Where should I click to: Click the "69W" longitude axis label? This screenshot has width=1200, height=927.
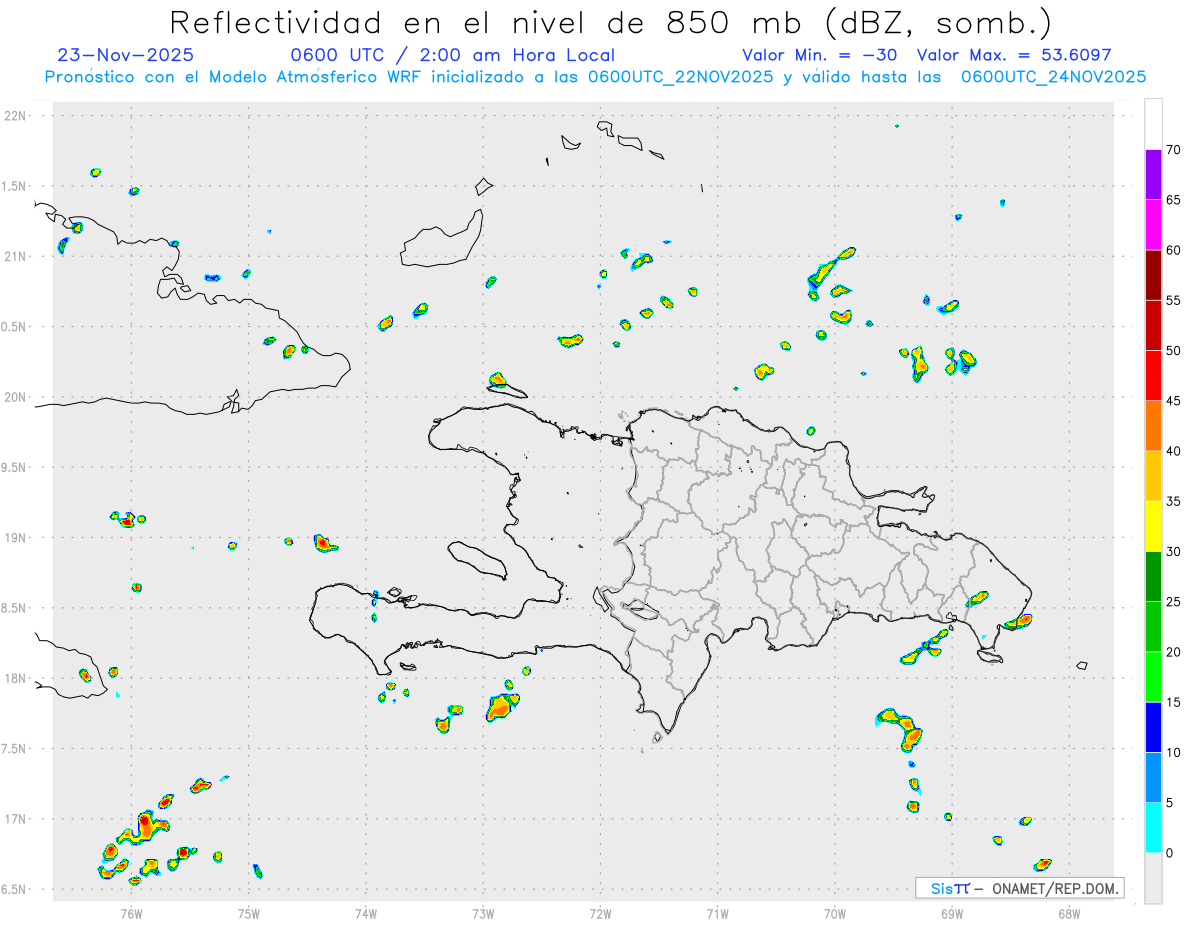952,913
